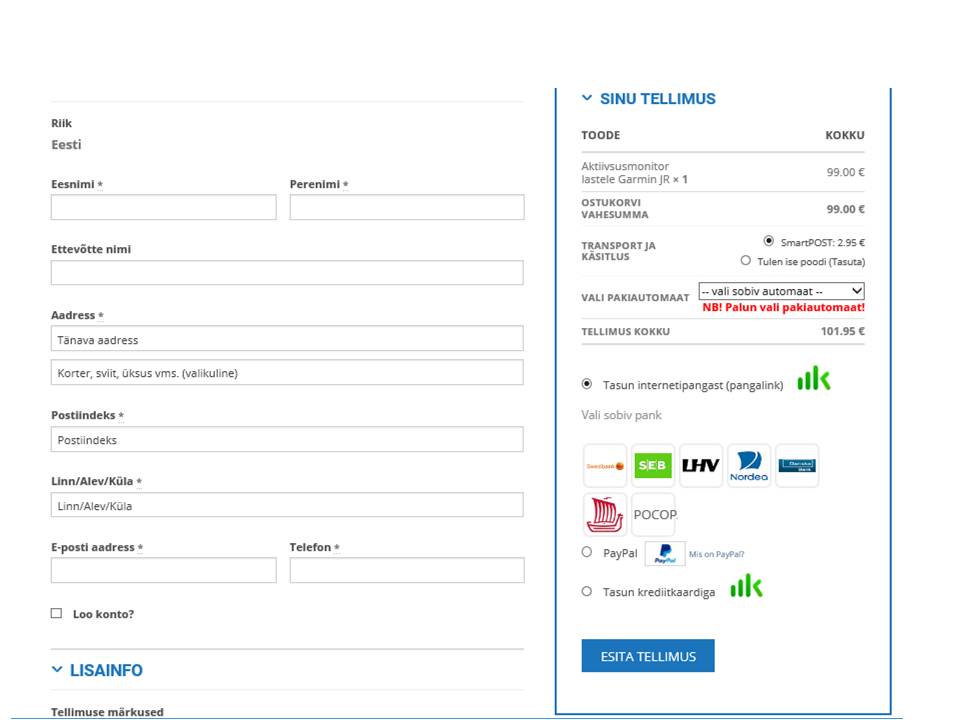The image size is (960, 720).
Task: Open the 'Mis on PayPal?' link
Action: 716,554
